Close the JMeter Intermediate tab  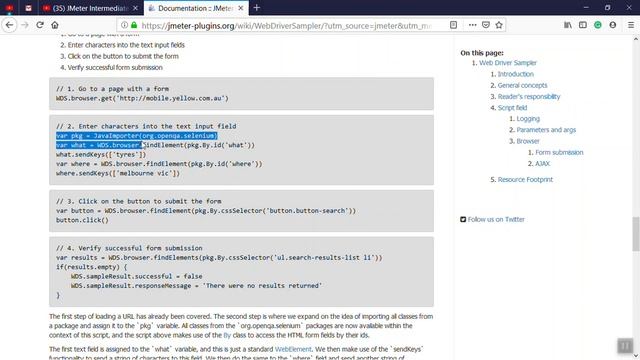[136, 8]
